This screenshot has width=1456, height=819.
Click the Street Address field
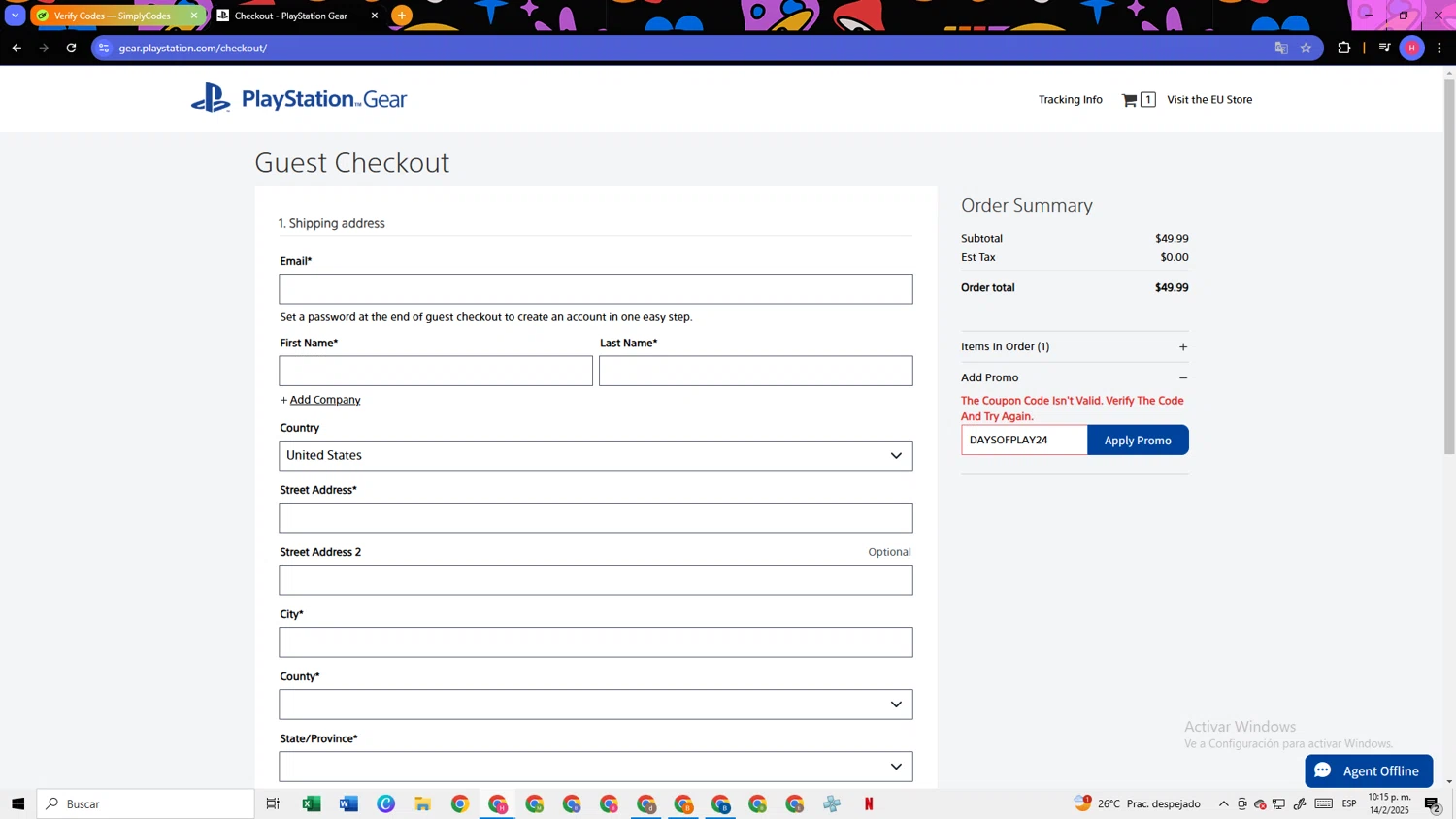coord(596,518)
